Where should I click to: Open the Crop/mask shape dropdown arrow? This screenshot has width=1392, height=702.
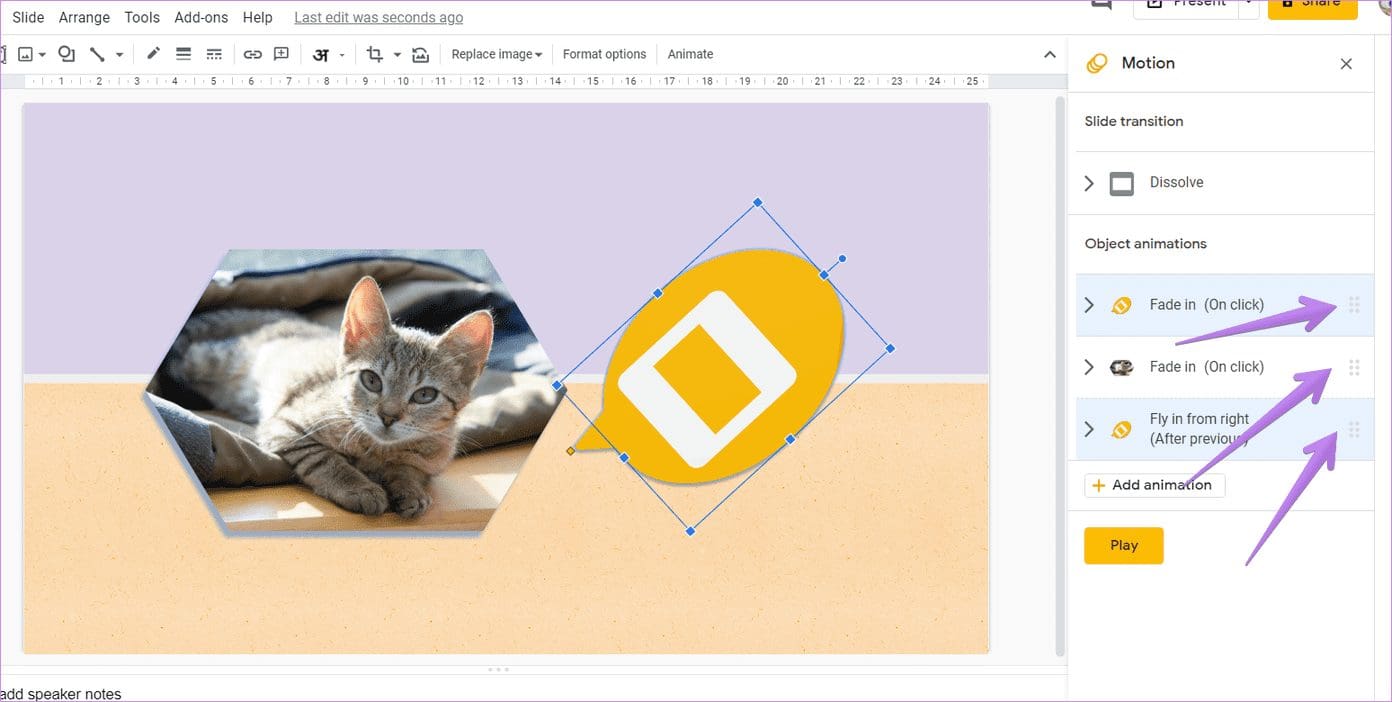coord(397,55)
